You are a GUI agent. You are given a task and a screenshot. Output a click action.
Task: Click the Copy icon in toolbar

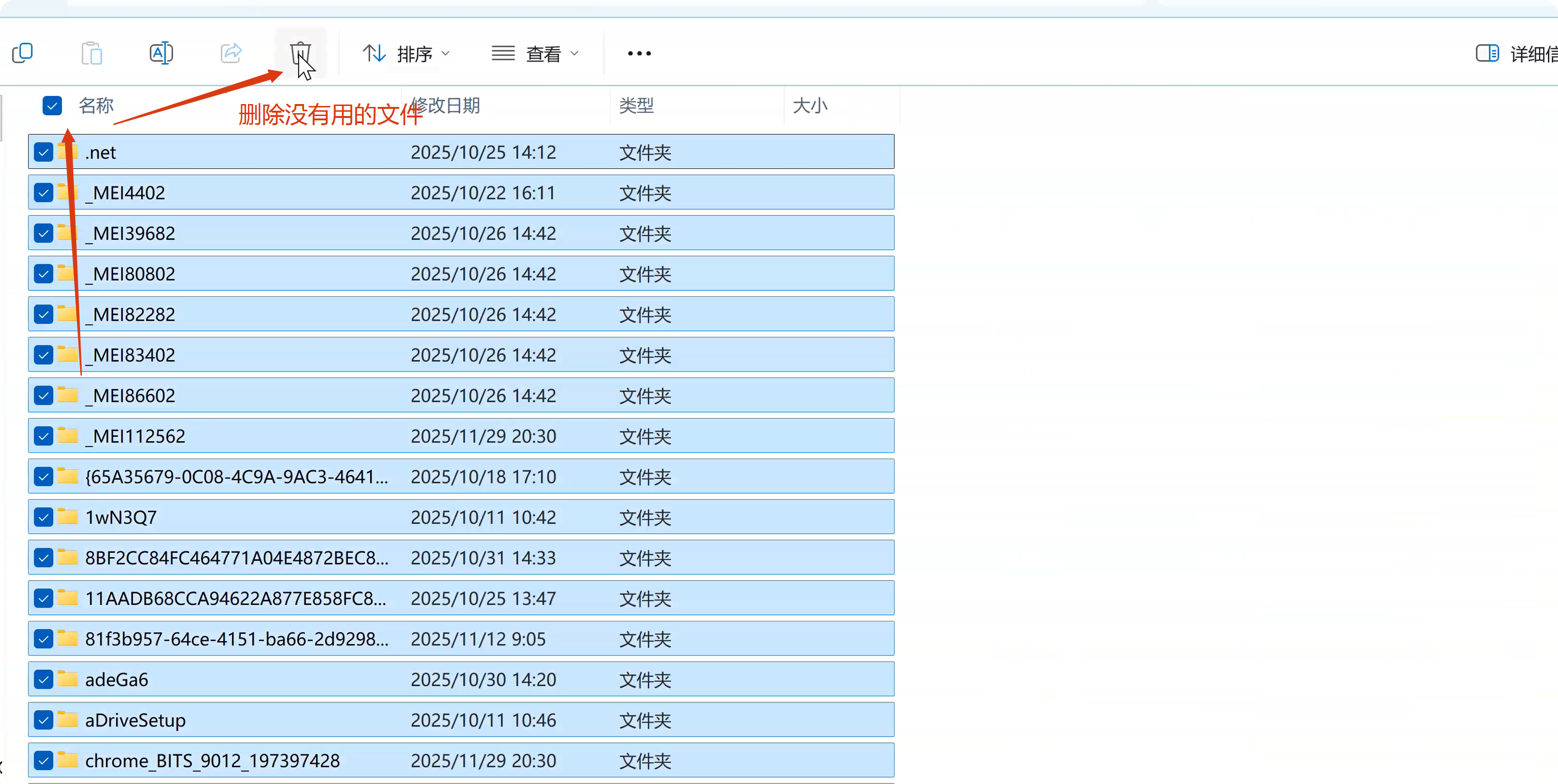tap(23, 53)
